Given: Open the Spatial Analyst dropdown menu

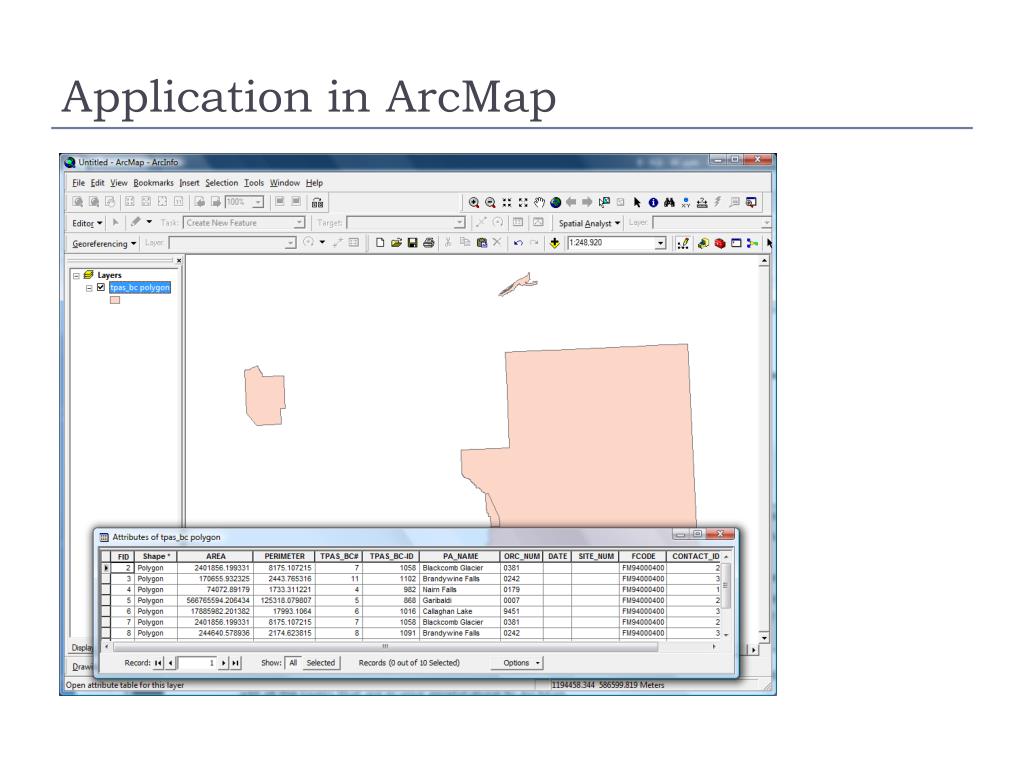Looking at the screenshot, I should tap(589, 223).
